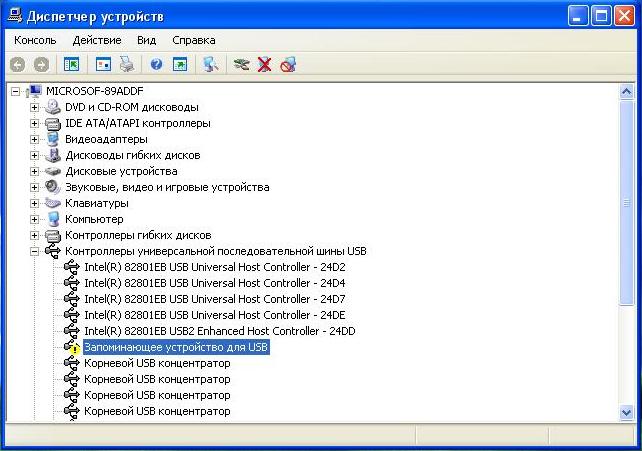642x451 pixels.
Task: Expand Дисководы гибких дисков
Action: [34, 155]
